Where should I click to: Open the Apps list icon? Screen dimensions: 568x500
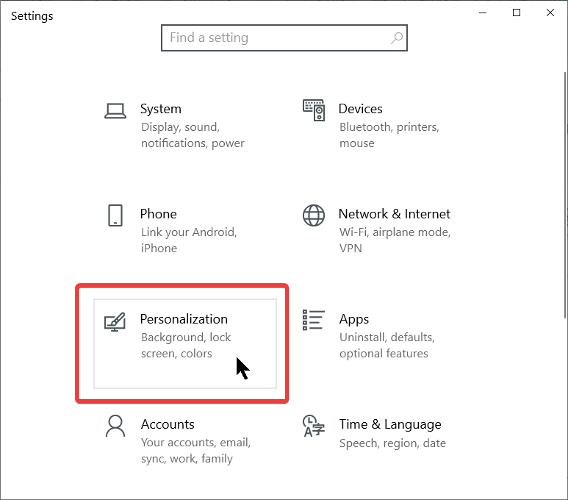(x=314, y=320)
